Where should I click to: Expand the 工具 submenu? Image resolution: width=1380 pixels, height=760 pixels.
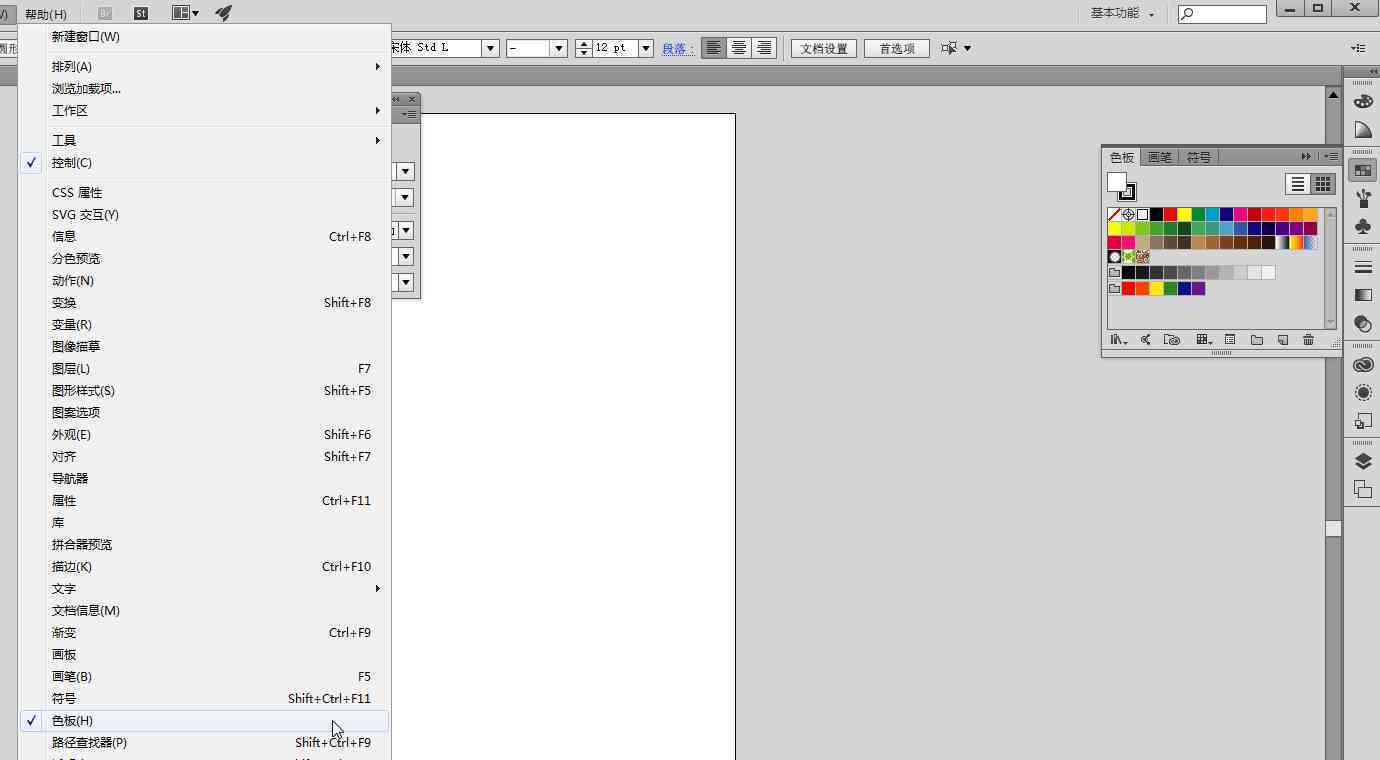click(204, 141)
